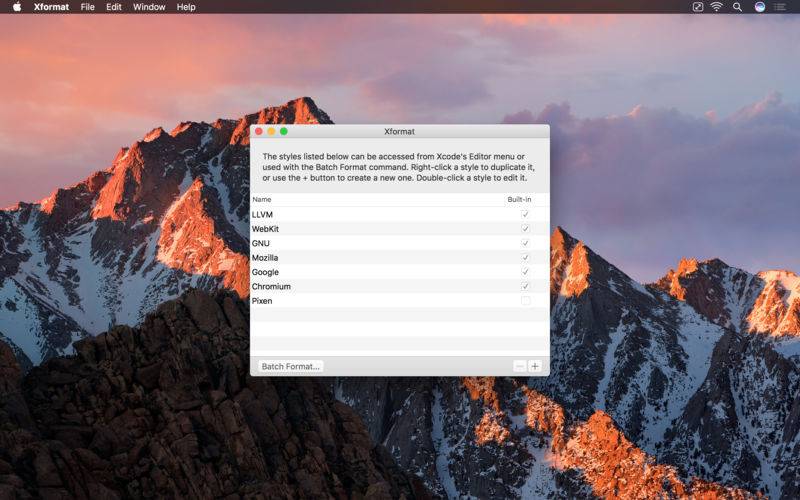Open the Edit menu
The image size is (800, 500).
pos(114,7)
